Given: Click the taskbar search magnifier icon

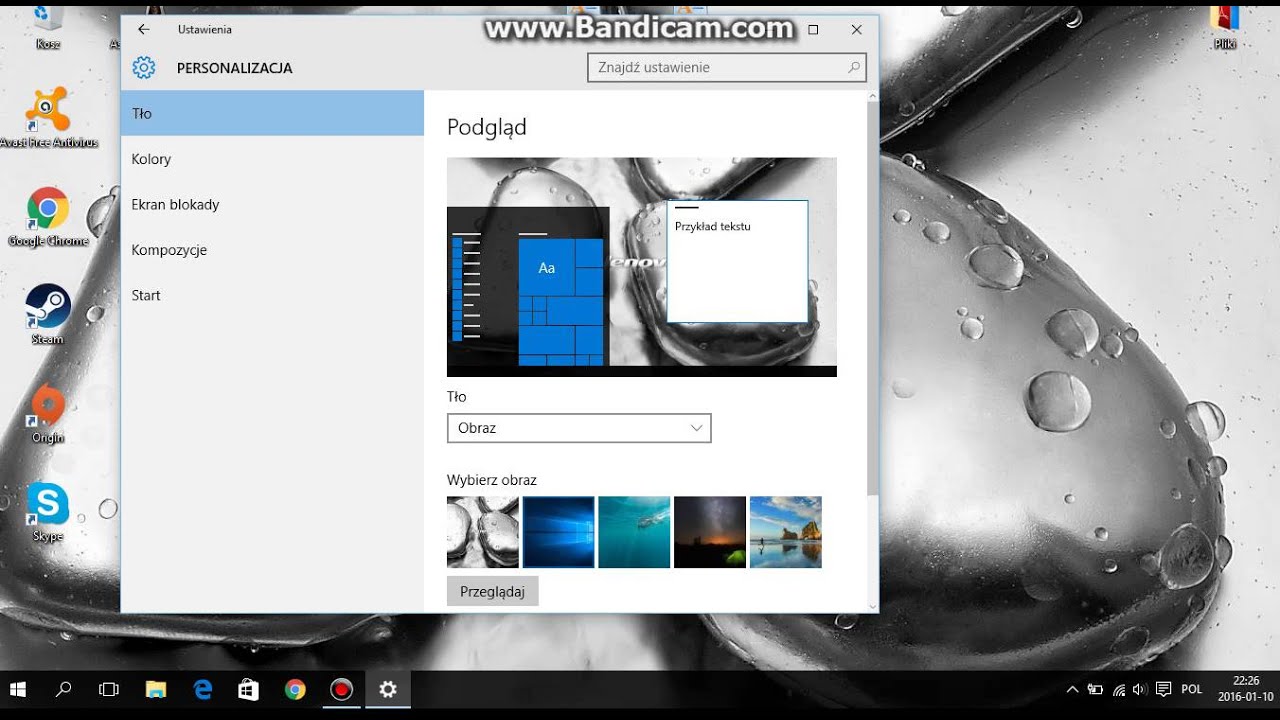Looking at the screenshot, I should 64,689.
